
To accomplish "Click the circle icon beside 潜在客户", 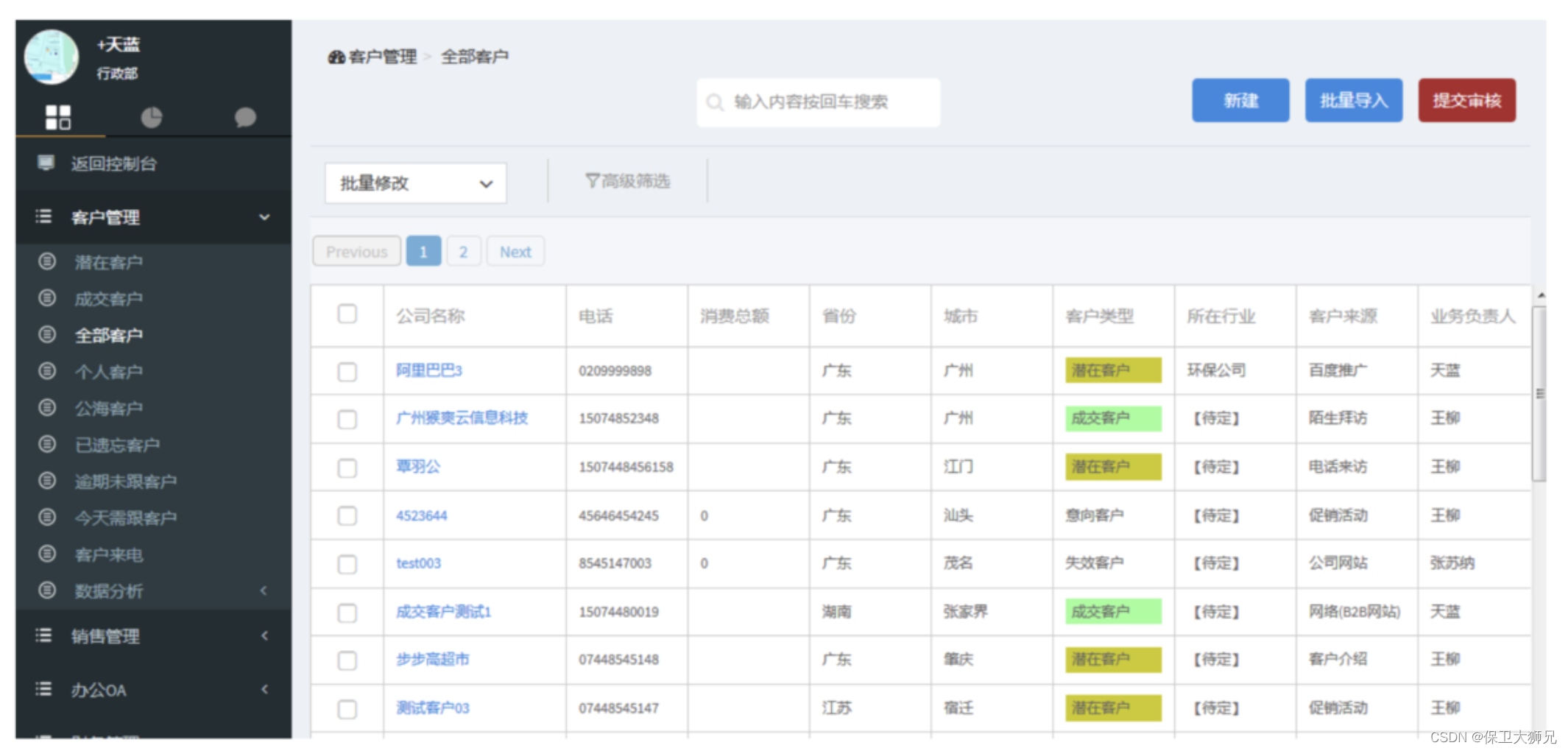I will (x=47, y=261).
